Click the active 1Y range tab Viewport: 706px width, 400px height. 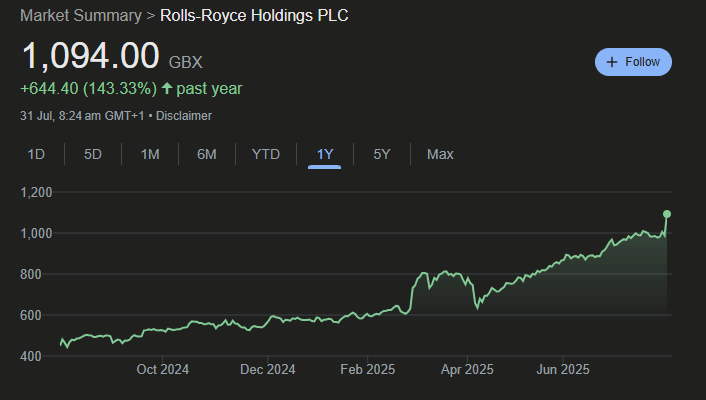pyautogui.click(x=325, y=154)
